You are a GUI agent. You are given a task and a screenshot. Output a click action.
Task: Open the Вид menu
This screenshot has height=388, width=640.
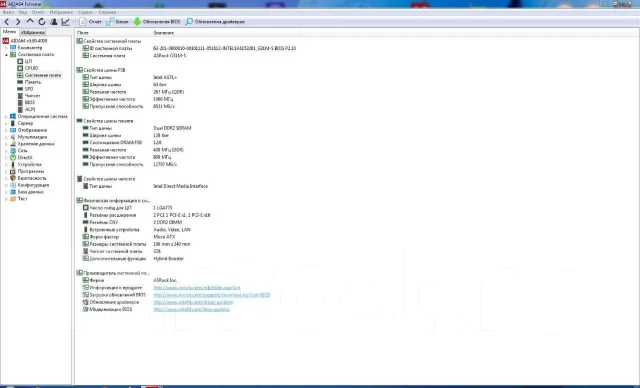(23, 12)
